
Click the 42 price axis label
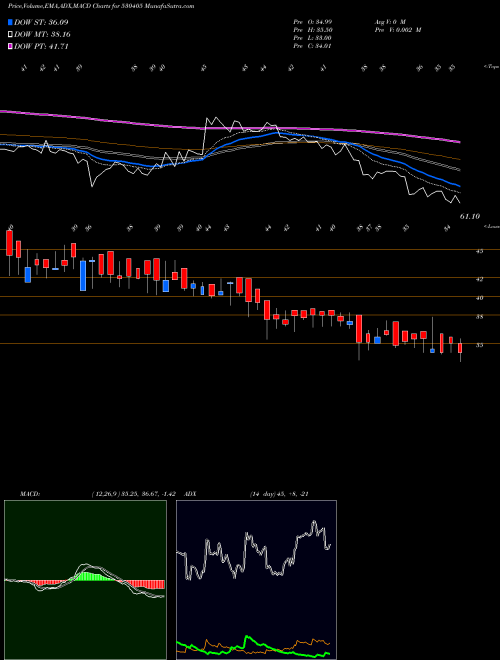tap(480, 279)
